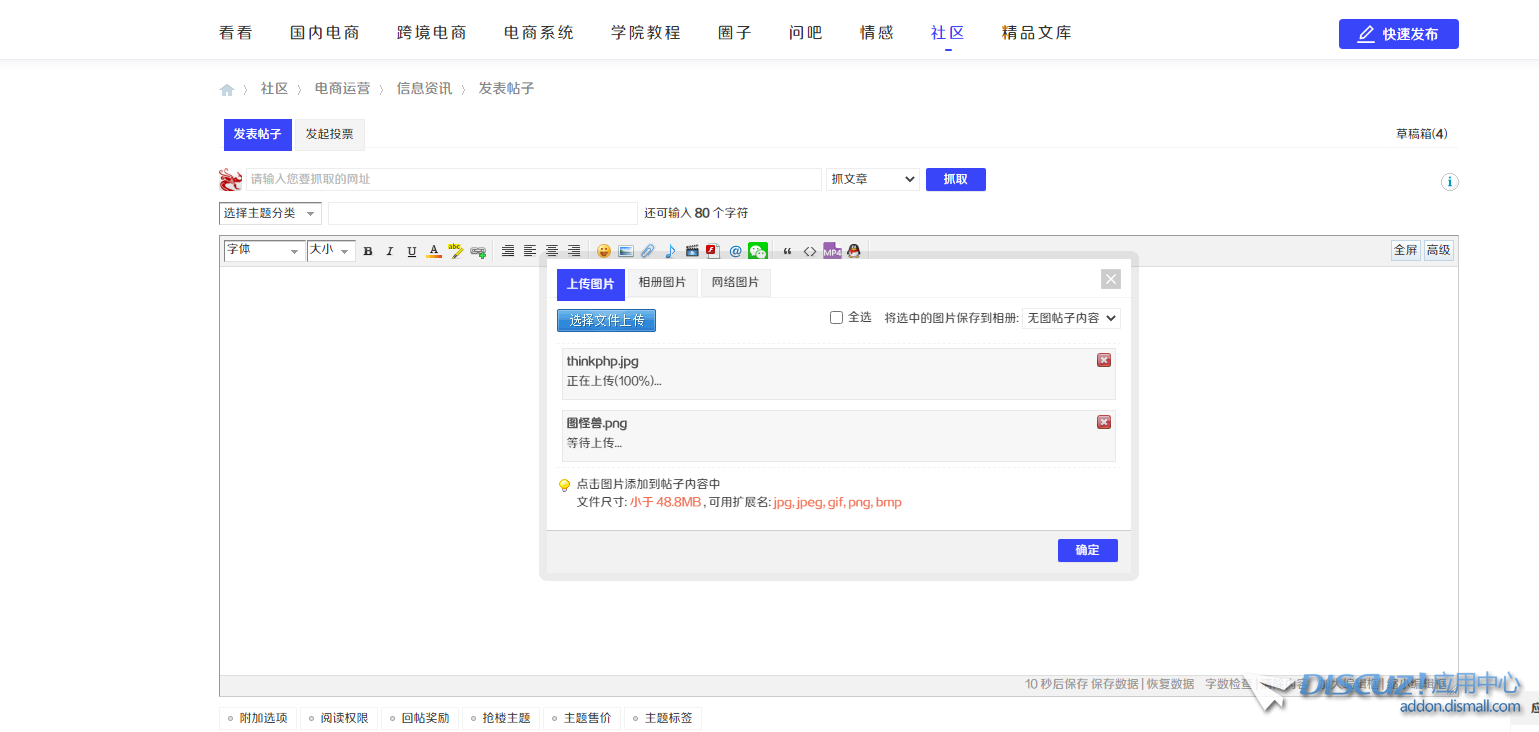
Task: Expand 抢楼主题 section
Action: coord(500,718)
